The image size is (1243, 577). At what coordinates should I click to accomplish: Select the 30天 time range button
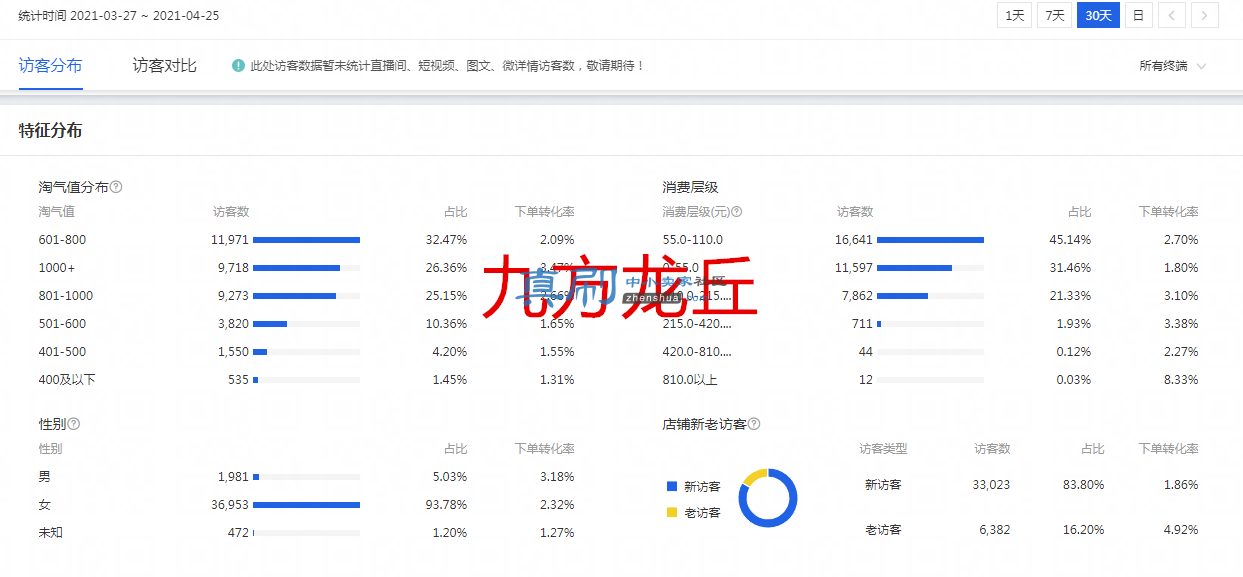[1098, 15]
